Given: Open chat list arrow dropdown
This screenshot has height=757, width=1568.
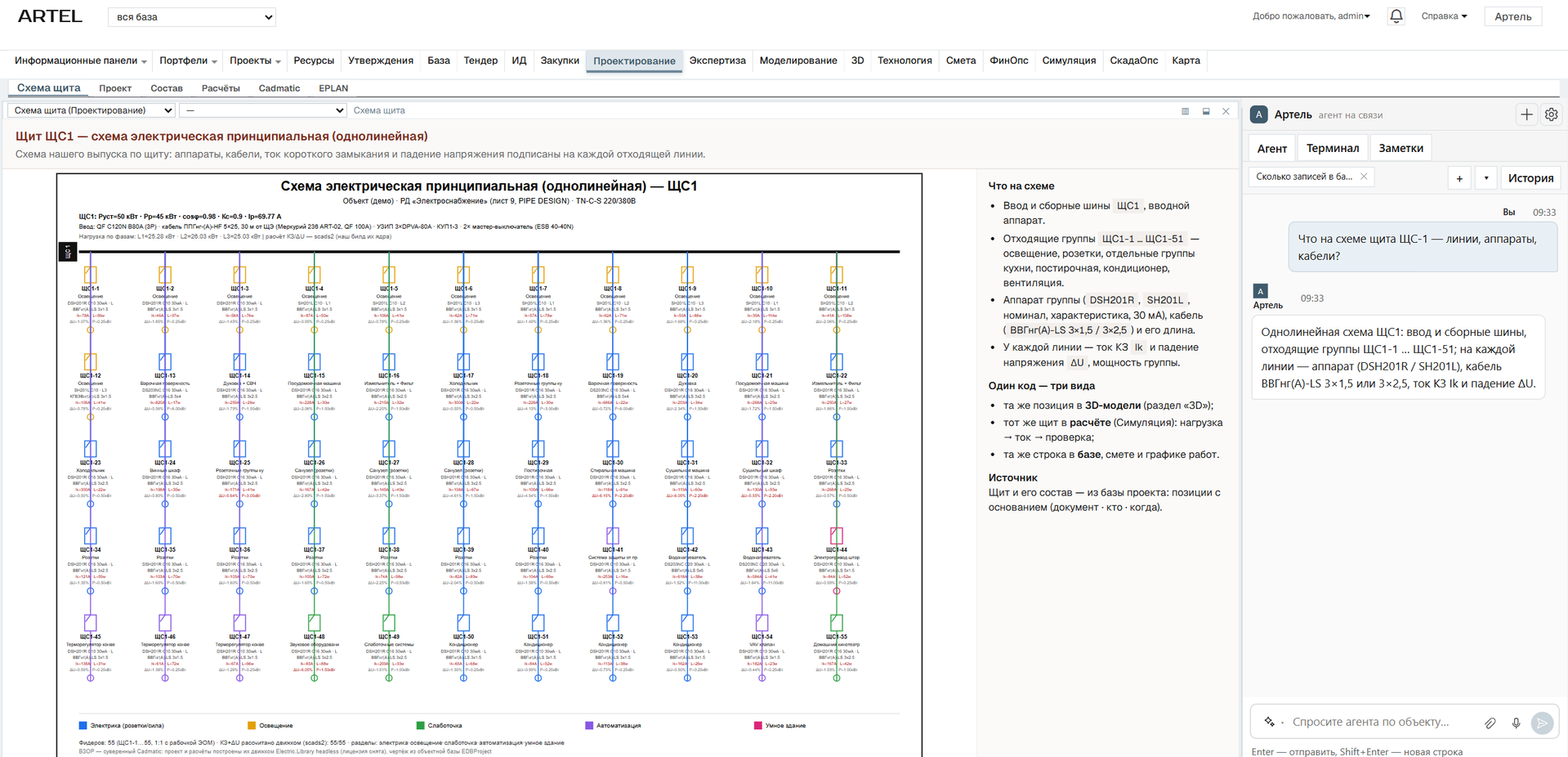Looking at the screenshot, I should coord(1485,178).
